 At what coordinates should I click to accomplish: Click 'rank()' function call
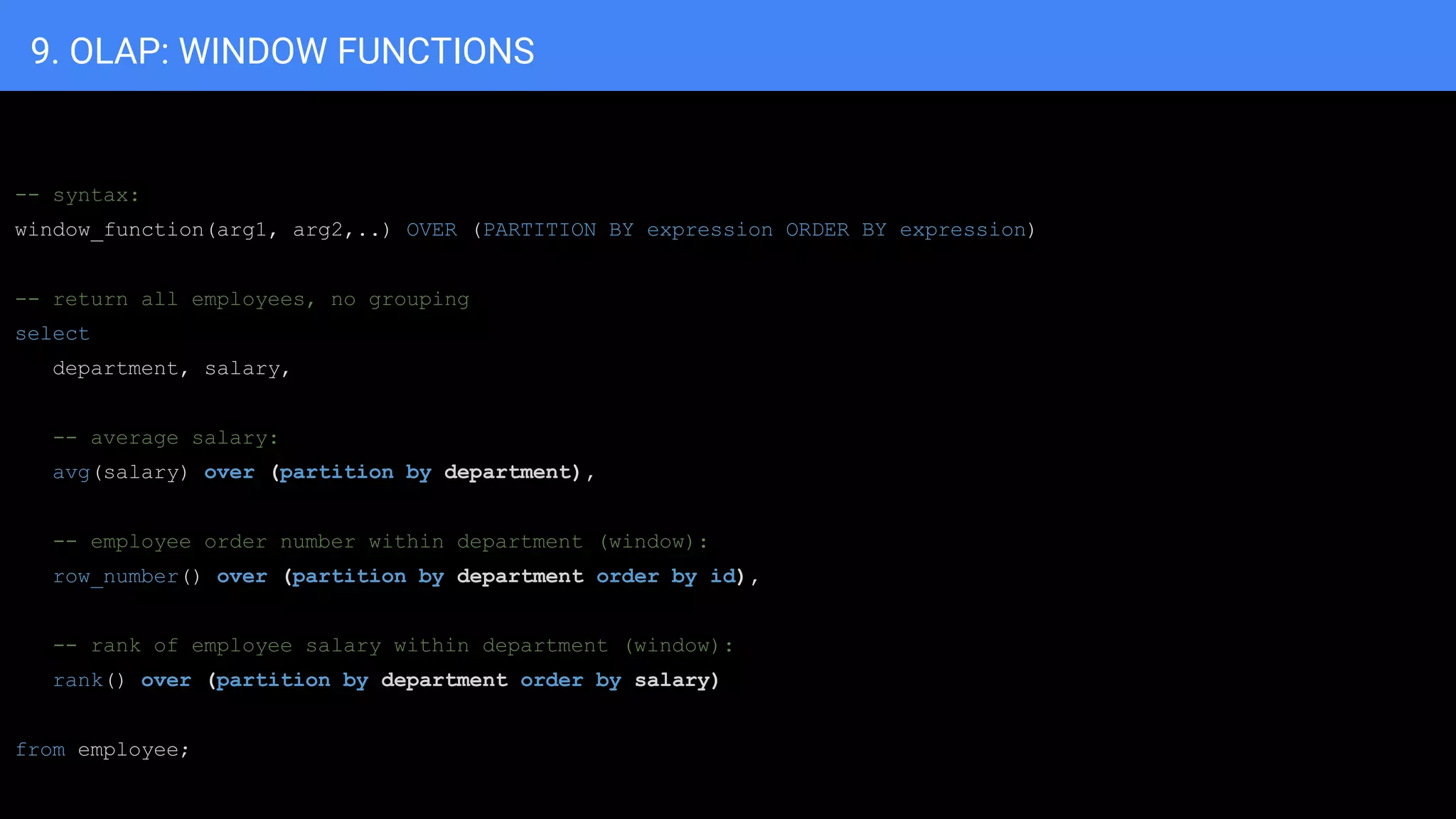coord(89,680)
